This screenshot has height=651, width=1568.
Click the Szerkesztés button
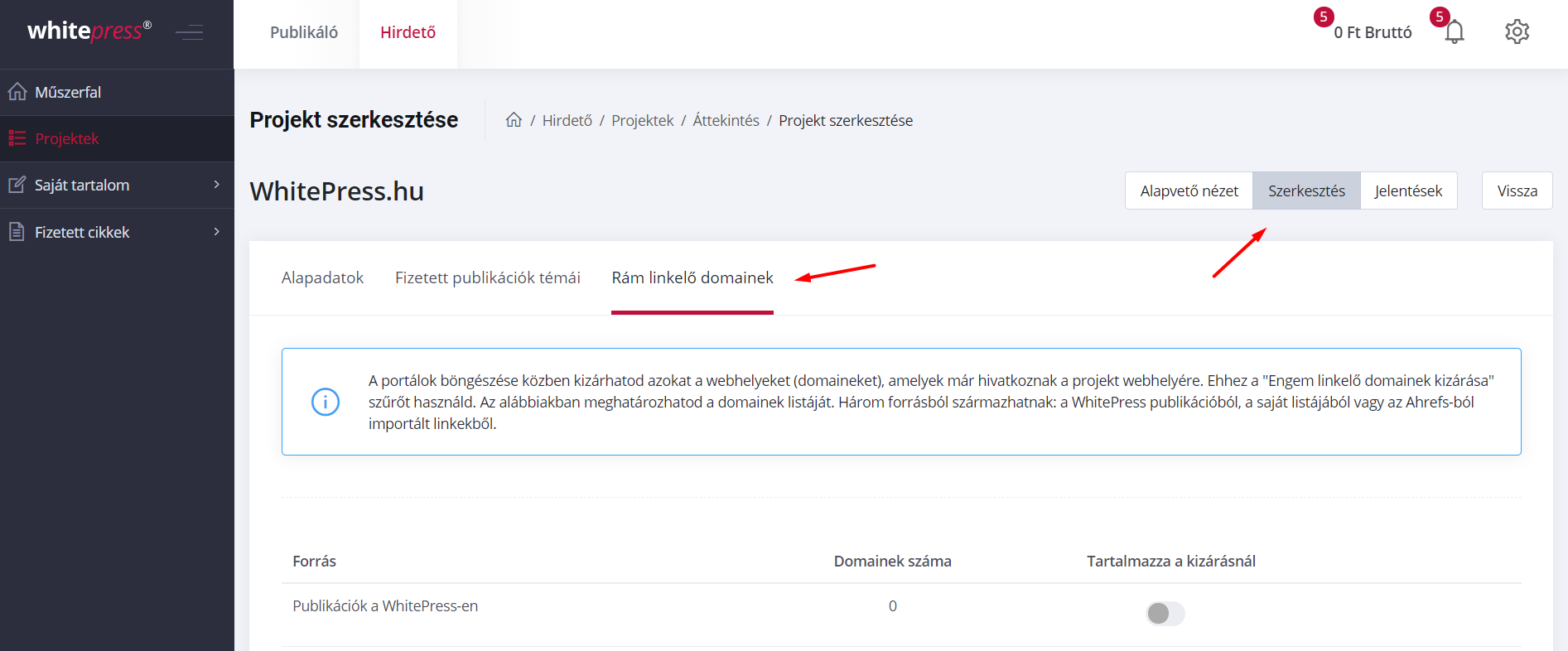[1306, 190]
